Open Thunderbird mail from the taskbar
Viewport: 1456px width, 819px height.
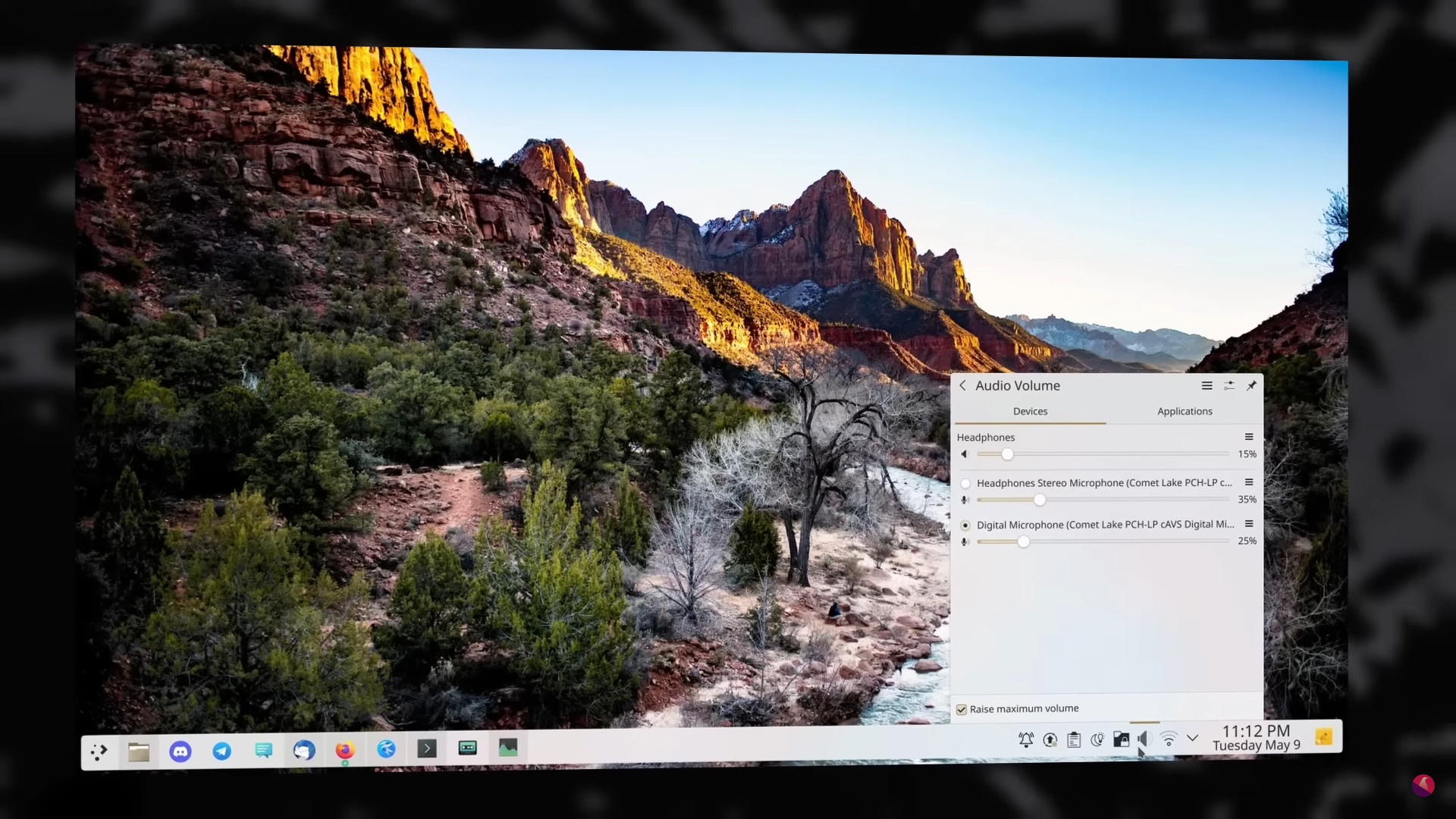tap(304, 751)
